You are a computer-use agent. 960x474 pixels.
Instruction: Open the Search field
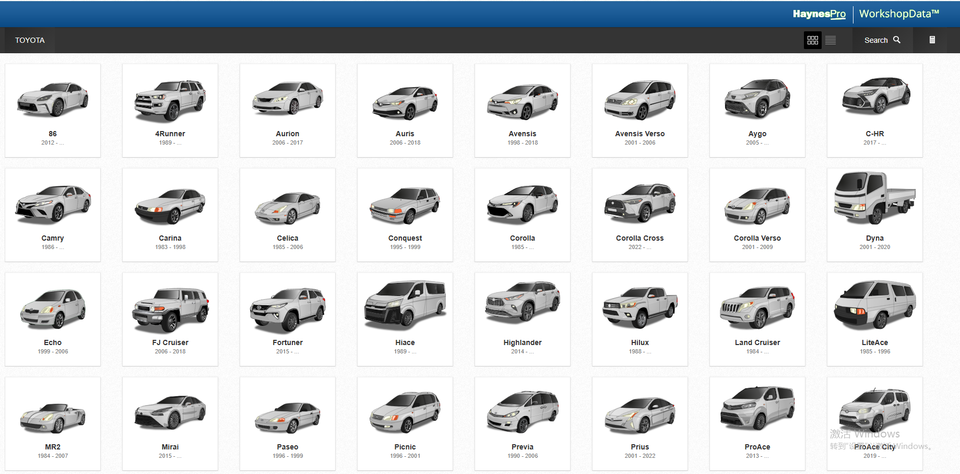pos(882,40)
